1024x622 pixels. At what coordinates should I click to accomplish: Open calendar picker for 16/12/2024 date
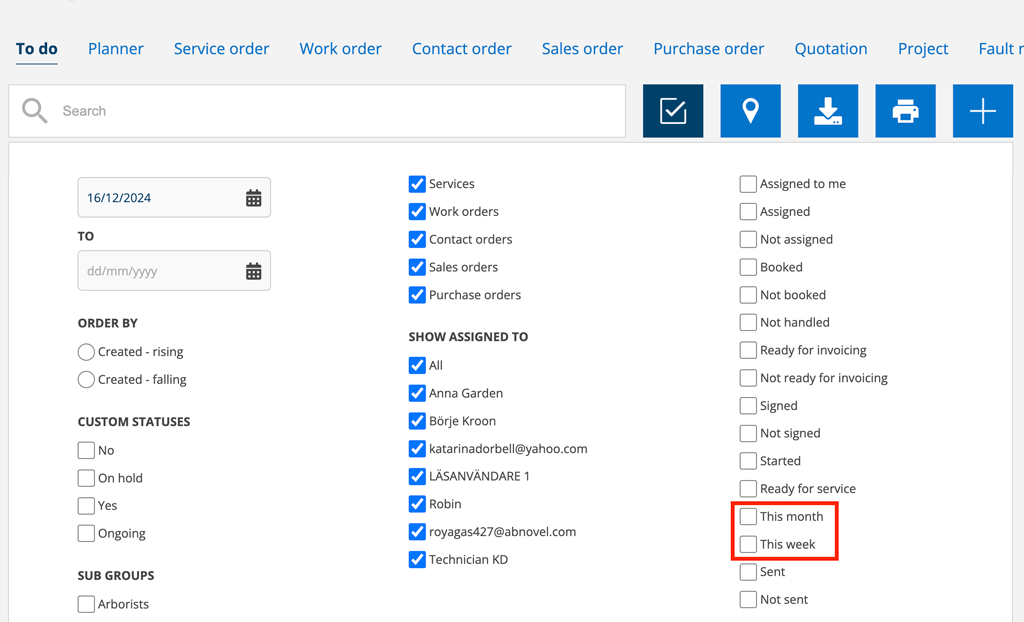(253, 198)
